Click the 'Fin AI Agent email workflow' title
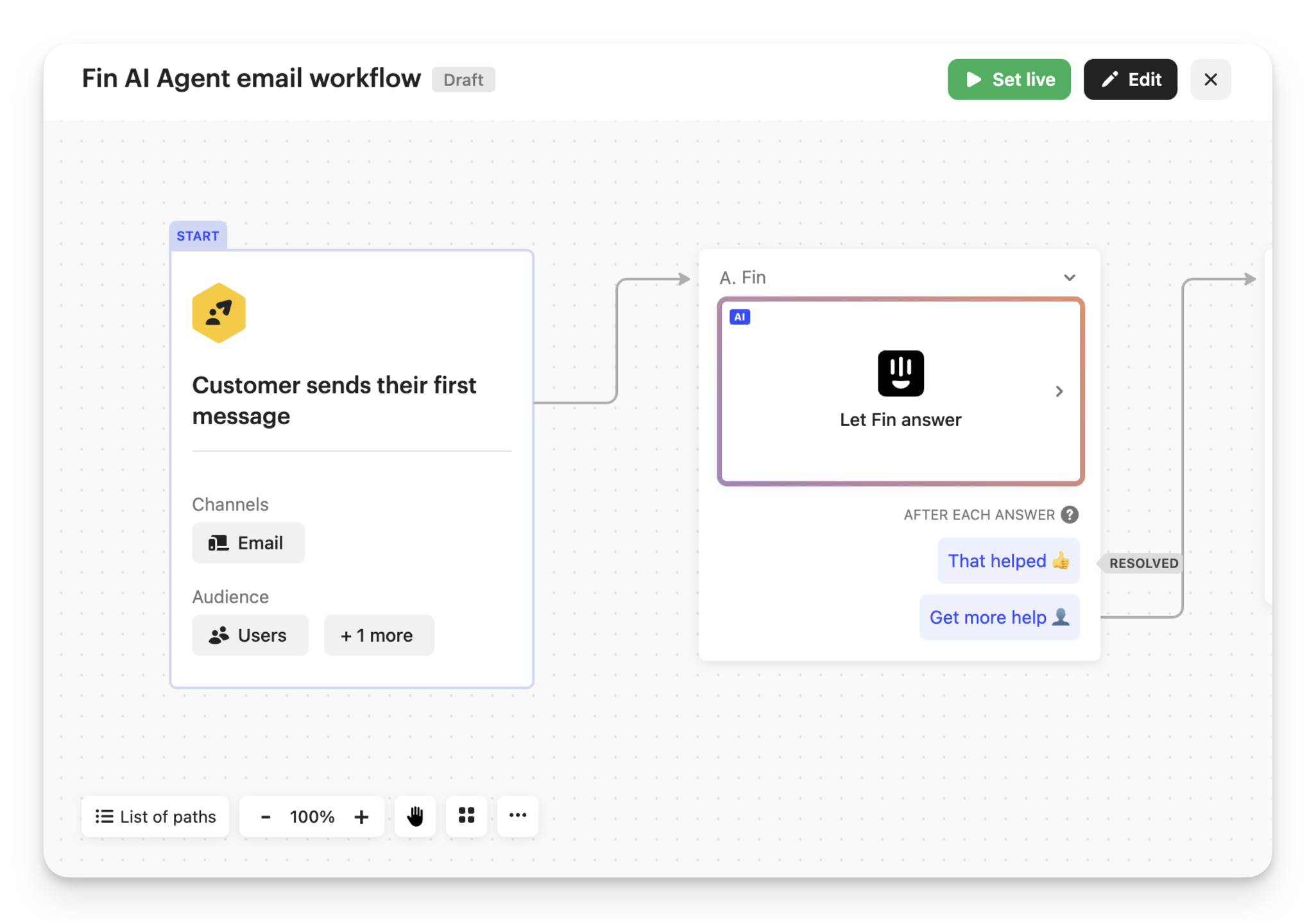This screenshot has width=1316, height=921. [x=252, y=78]
